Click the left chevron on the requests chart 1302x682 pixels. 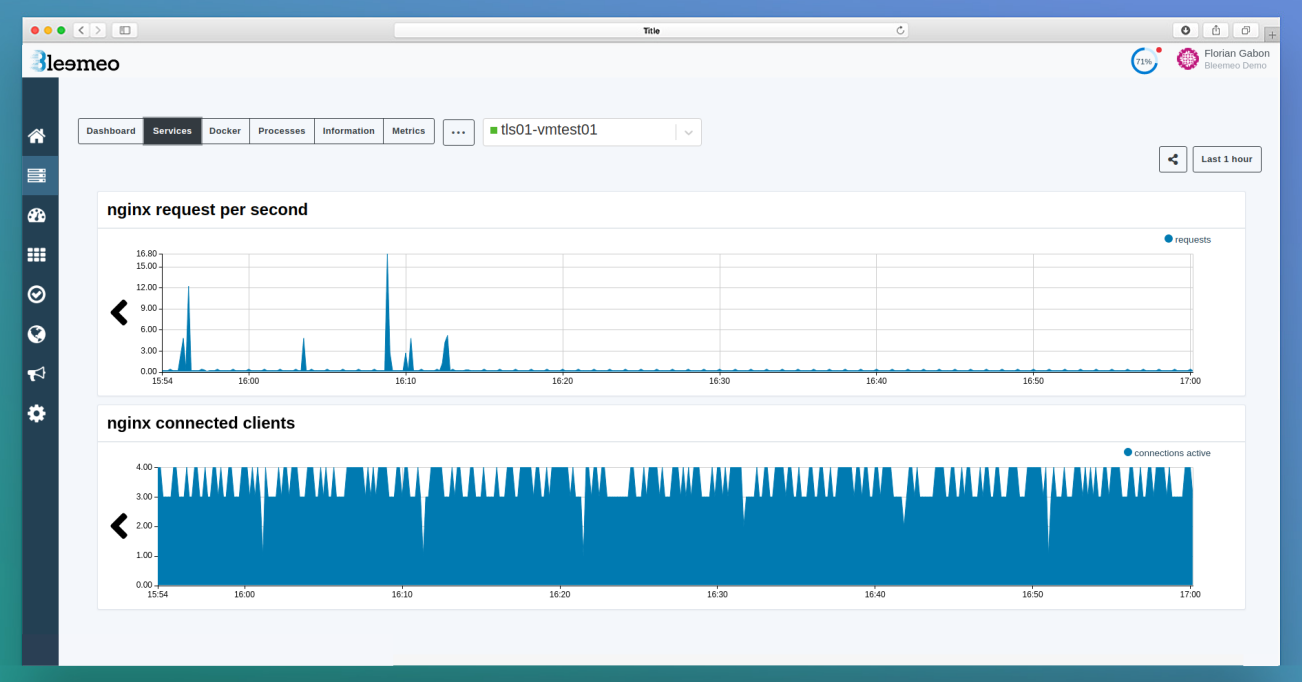pyautogui.click(x=119, y=312)
